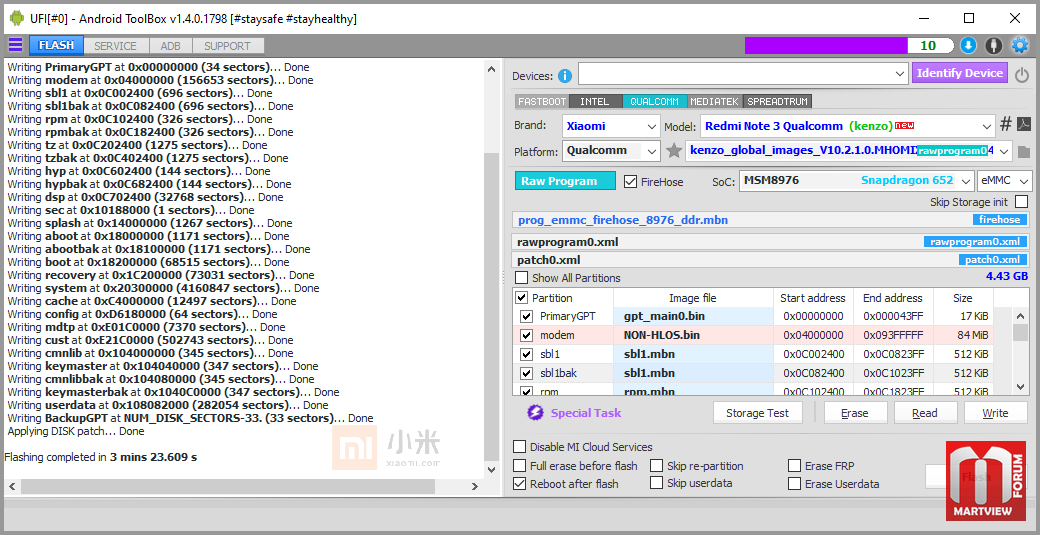Uncheck the sbl1bak partition checkbox
The height and width of the screenshot is (535, 1040).
pos(527,373)
